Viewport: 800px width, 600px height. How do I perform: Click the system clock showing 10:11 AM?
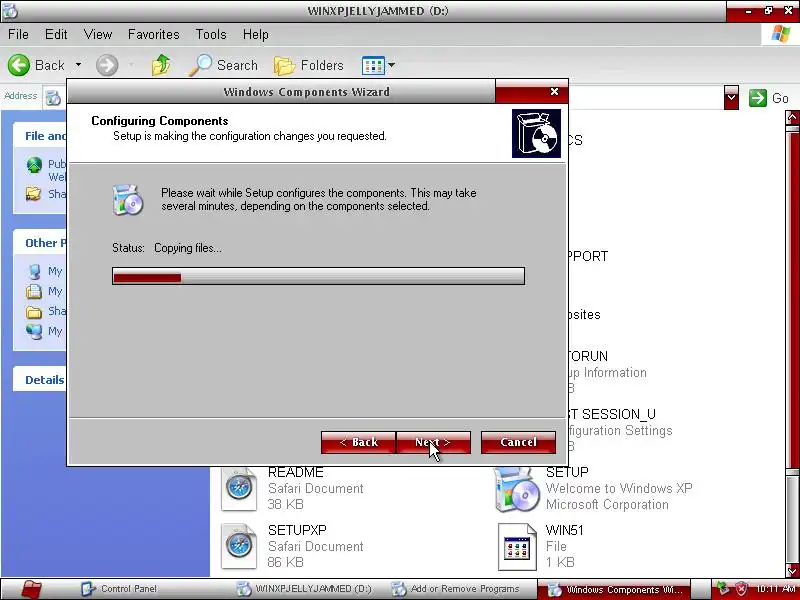(x=777, y=588)
